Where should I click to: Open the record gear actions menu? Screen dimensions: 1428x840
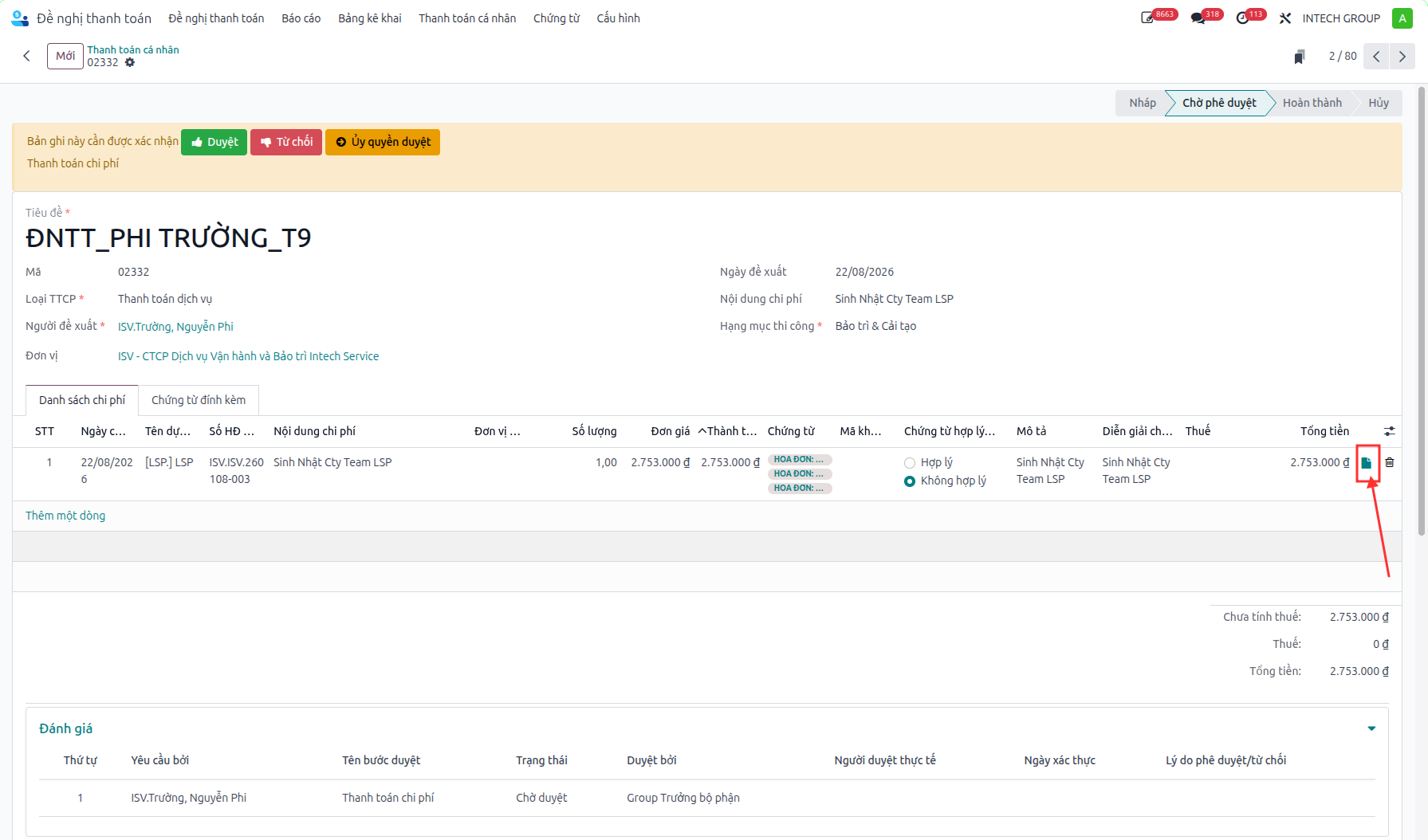point(130,62)
